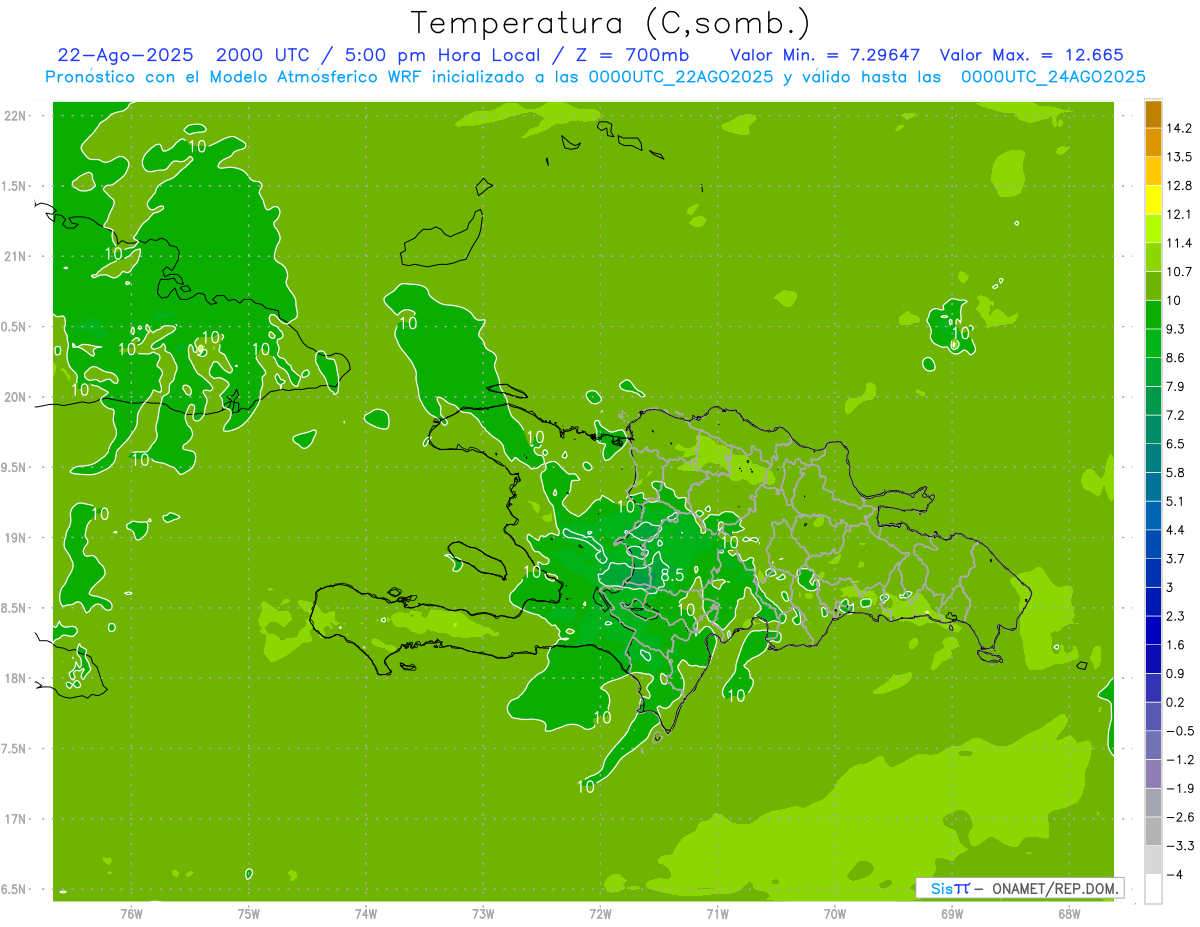Click the '72W' longitude axis label
Screen dimensions: 1200x927
tap(600, 913)
